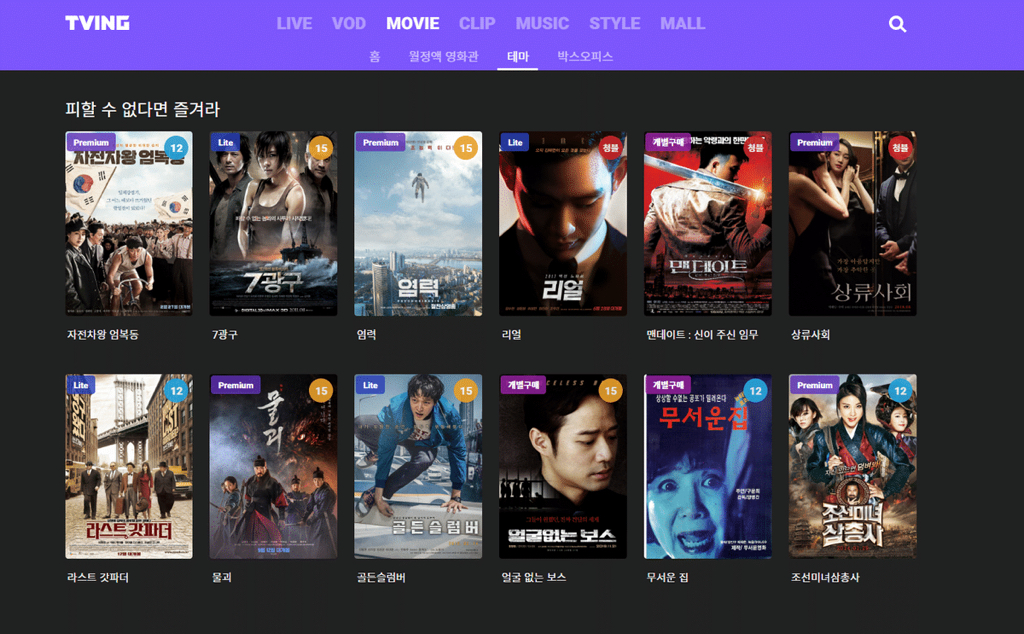The height and width of the screenshot is (634, 1024).
Task: Open the 자전차왕 엄복동 poster
Action: [x=129, y=223]
